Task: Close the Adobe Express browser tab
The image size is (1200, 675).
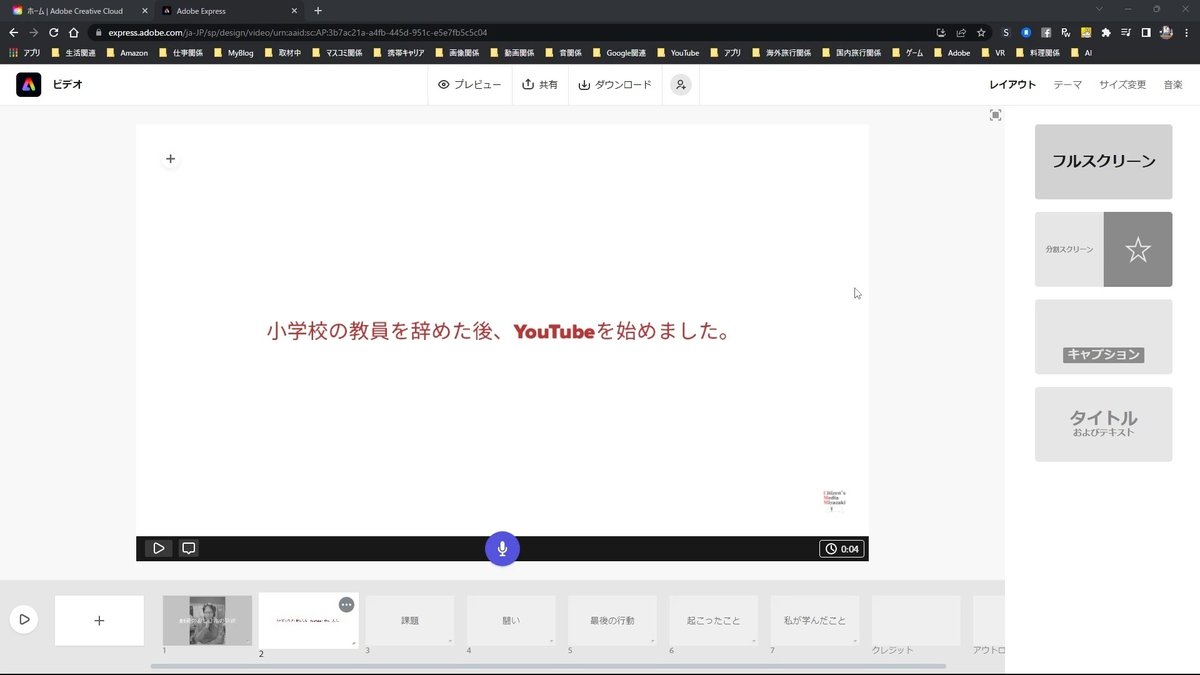Action: click(294, 11)
